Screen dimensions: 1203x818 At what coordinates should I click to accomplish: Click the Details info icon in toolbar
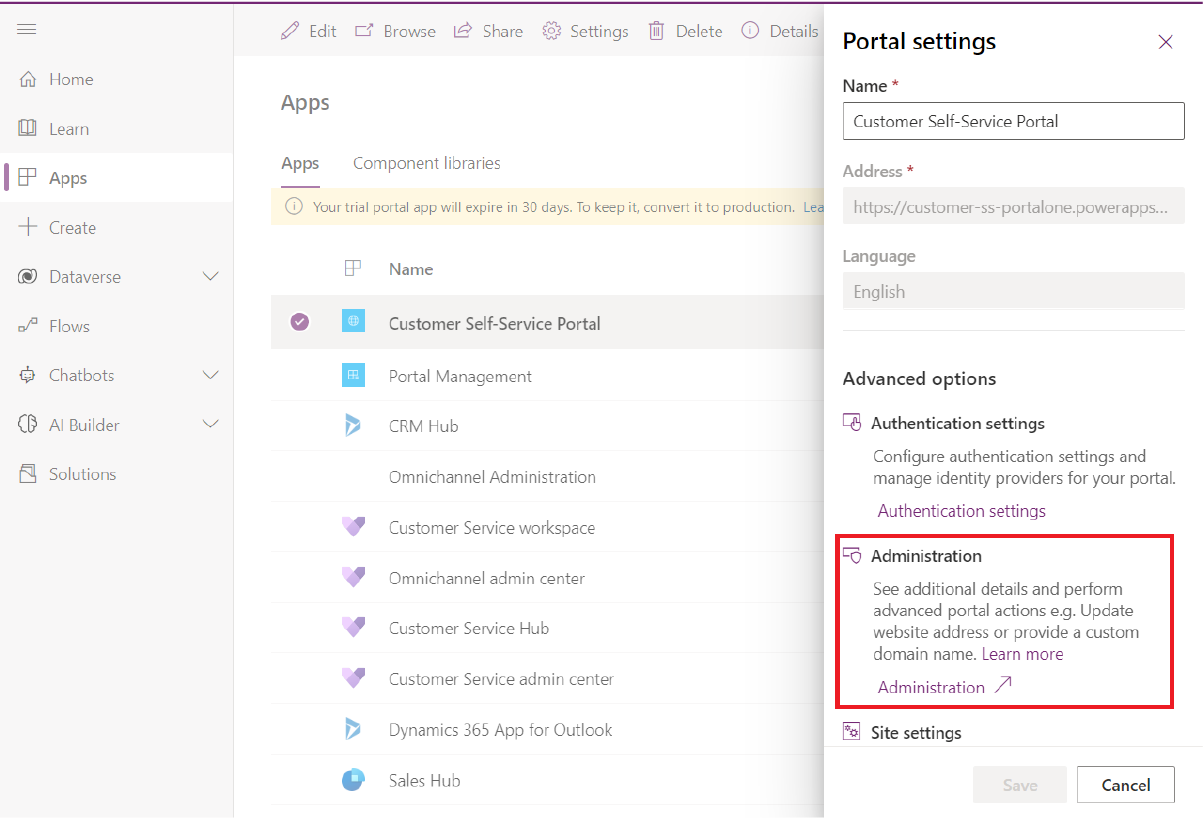pos(750,31)
